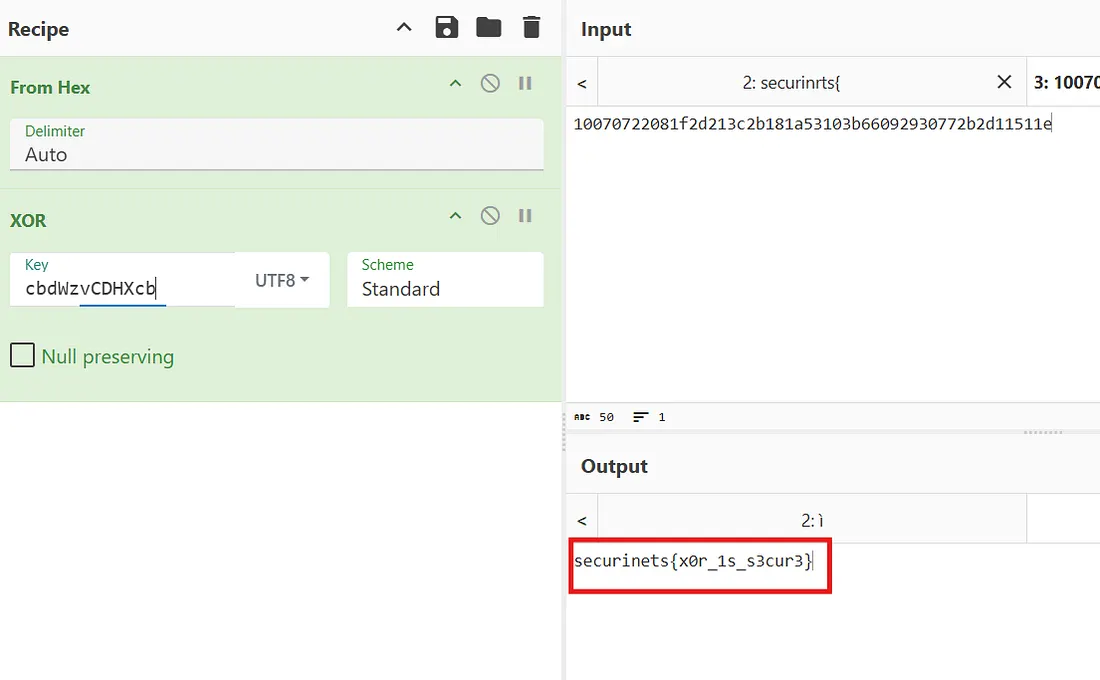Screen dimensions: 1100x680
Task: Go to previous output tab arrow
Action: (x=582, y=521)
